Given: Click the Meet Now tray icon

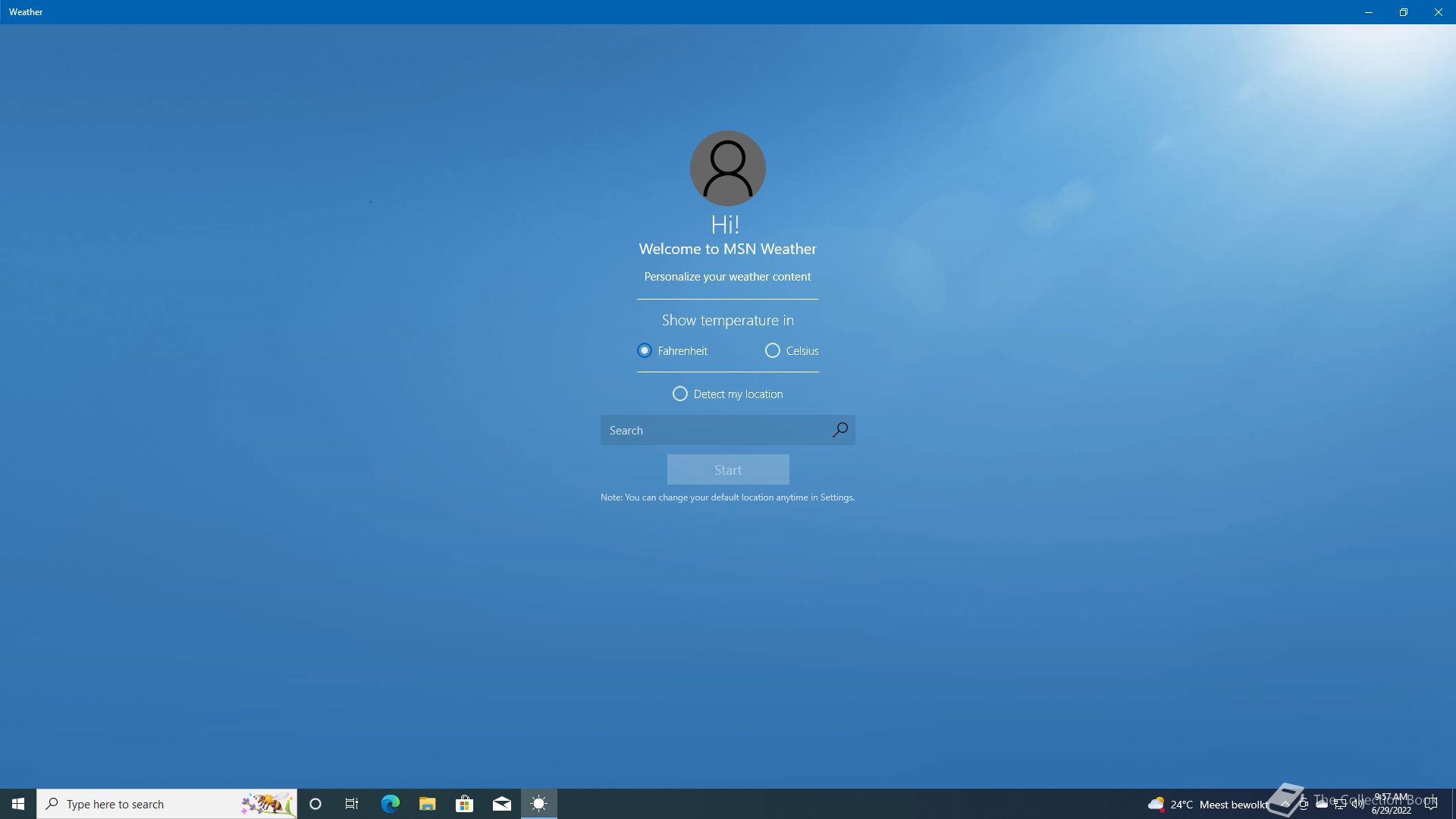Looking at the screenshot, I should 1304,804.
